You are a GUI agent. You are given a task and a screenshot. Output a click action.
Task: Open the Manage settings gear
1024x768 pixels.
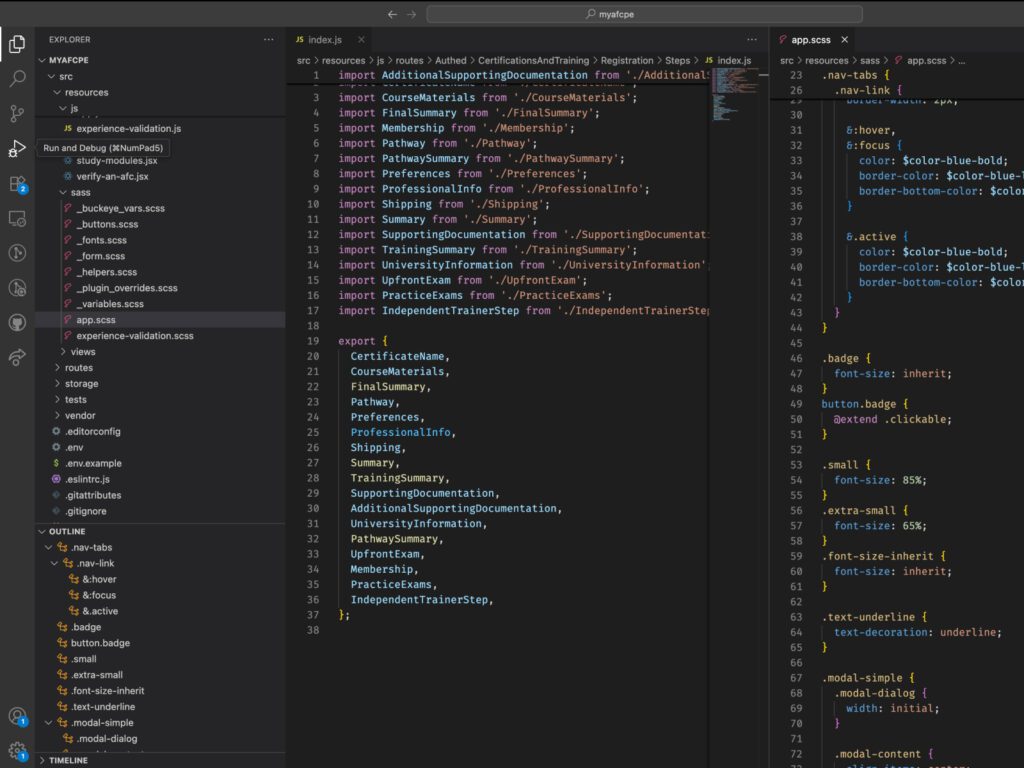point(17,750)
